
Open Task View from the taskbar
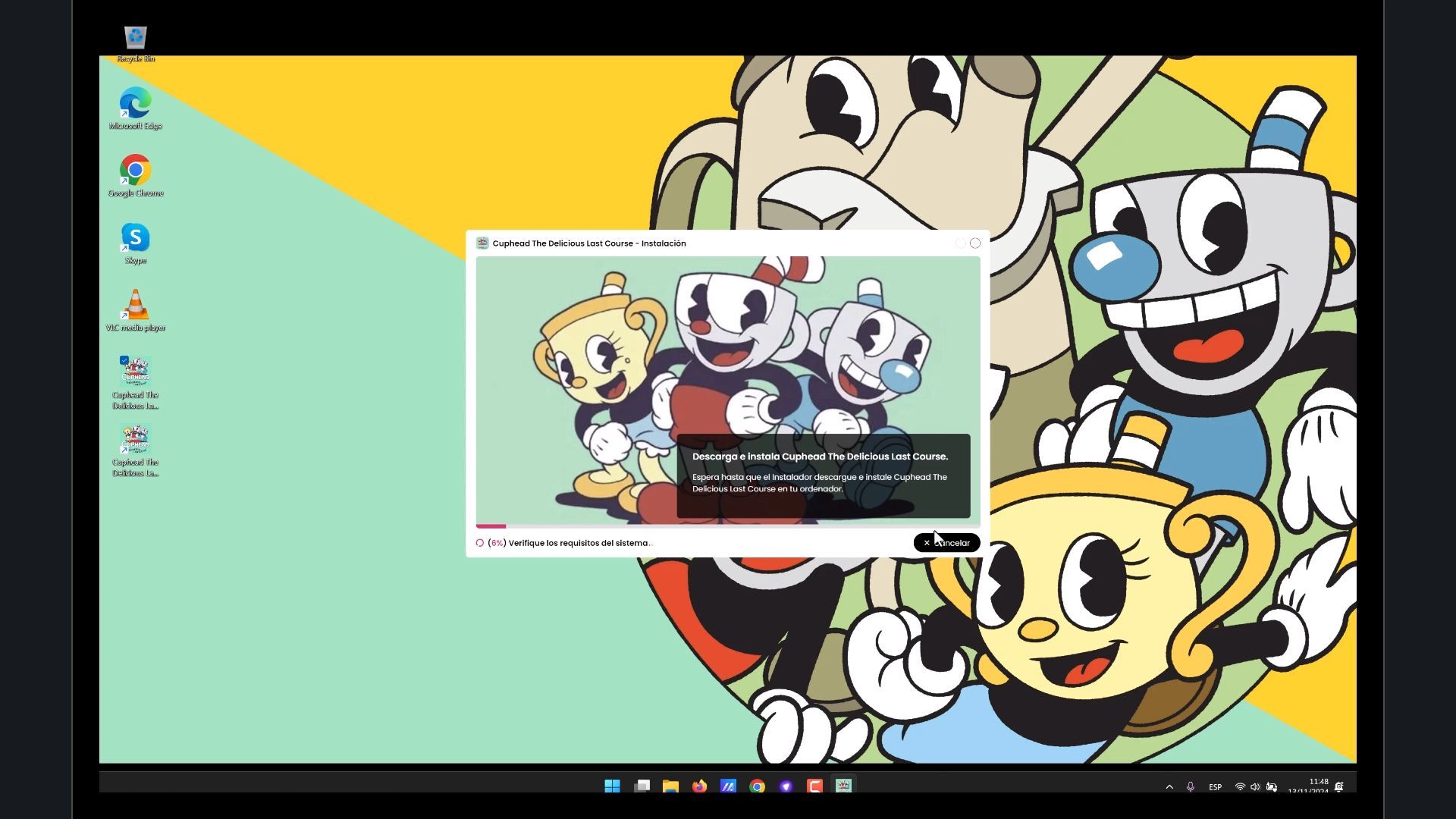[x=642, y=786]
